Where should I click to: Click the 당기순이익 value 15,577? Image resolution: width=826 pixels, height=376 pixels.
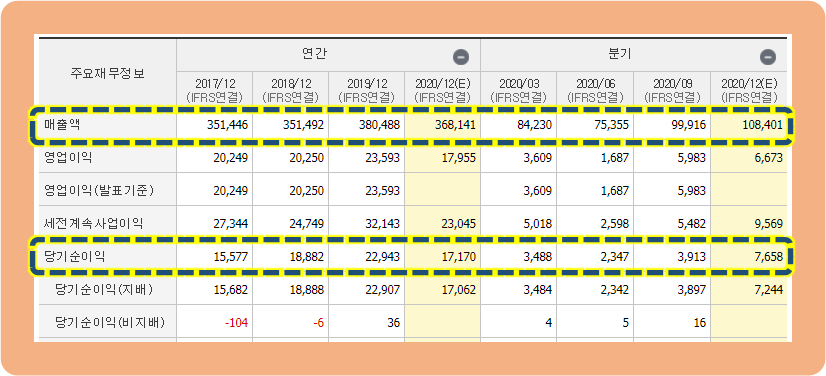(x=230, y=257)
